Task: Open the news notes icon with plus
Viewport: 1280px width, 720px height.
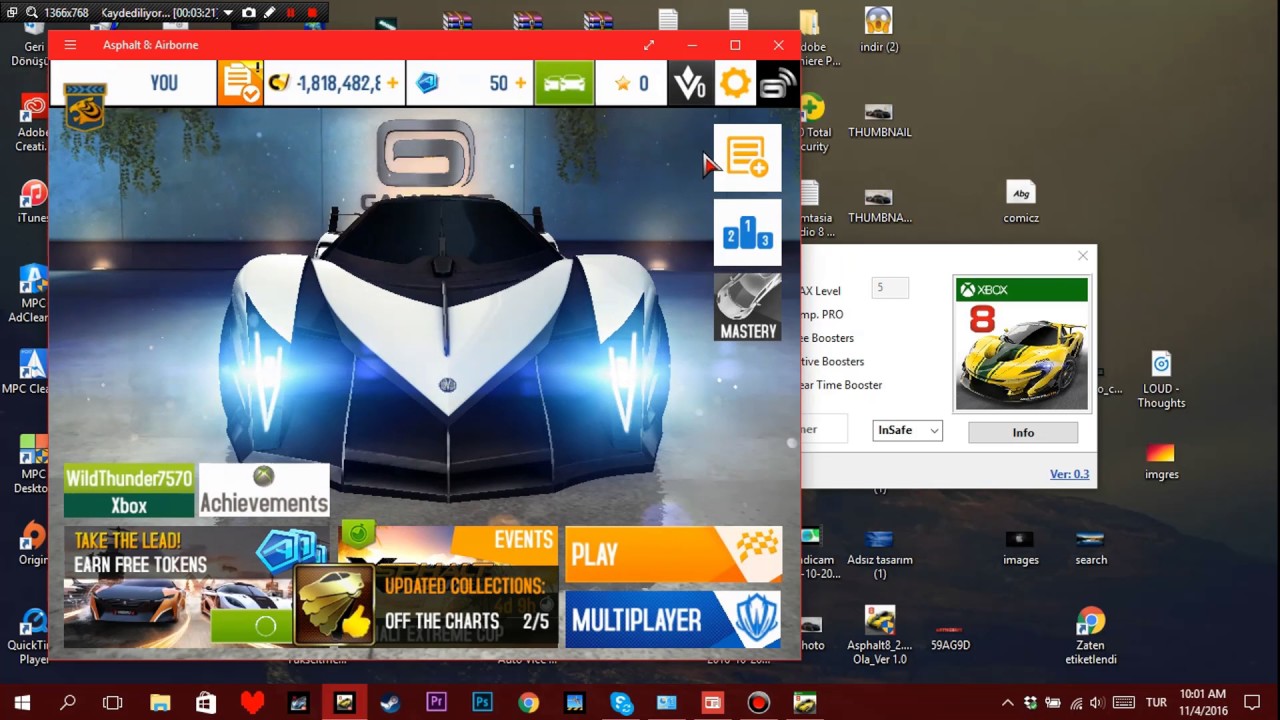Action: tap(747, 158)
